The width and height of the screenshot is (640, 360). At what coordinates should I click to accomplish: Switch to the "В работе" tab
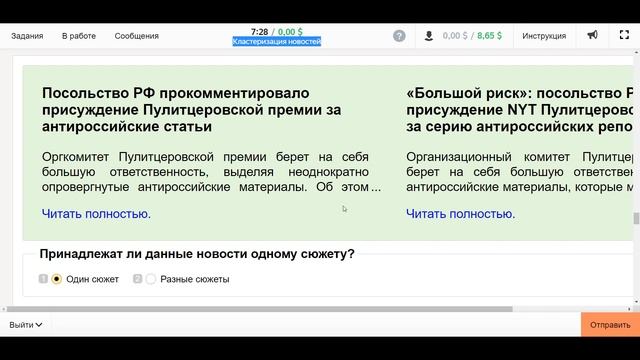79,36
